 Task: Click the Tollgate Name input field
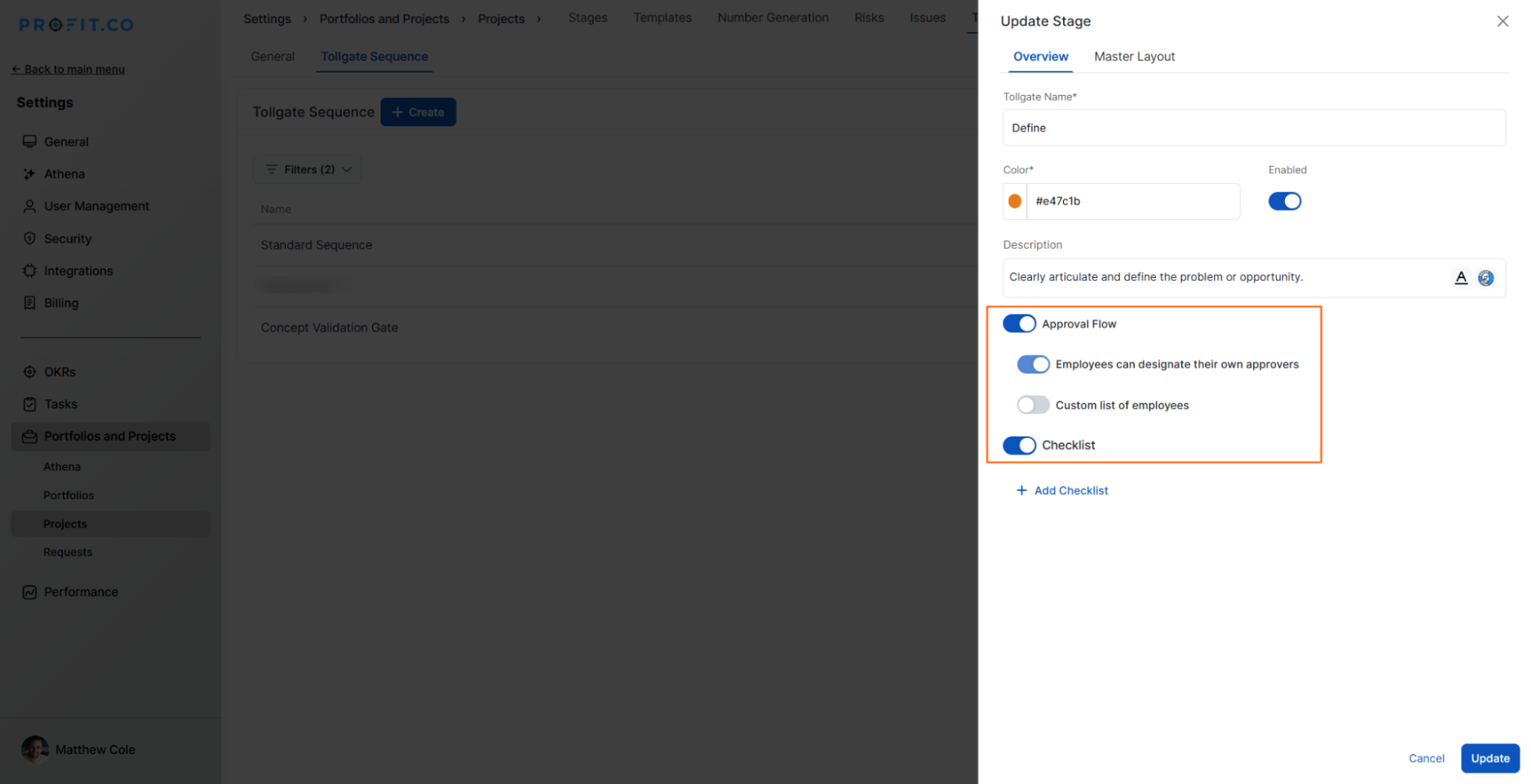pos(1254,128)
